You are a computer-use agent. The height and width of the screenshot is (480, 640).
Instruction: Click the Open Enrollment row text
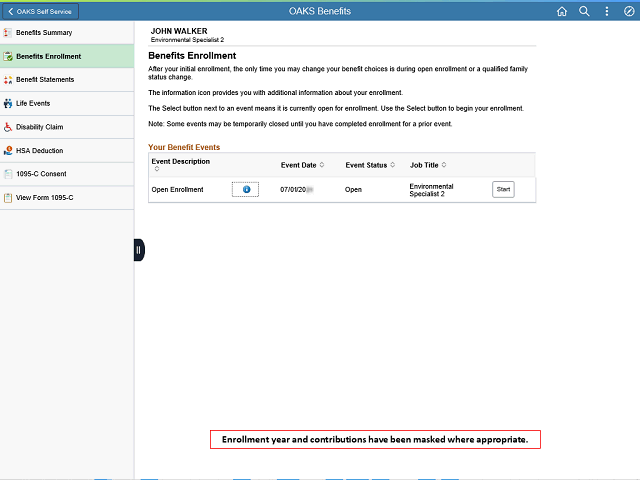point(177,189)
